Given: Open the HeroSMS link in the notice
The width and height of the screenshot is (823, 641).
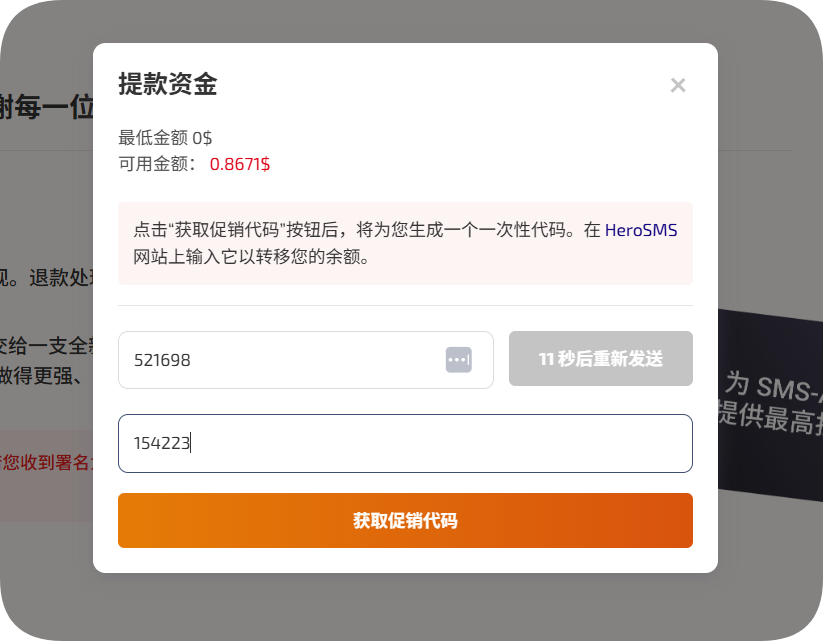Looking at the screenshot, I should pos(641,230).
